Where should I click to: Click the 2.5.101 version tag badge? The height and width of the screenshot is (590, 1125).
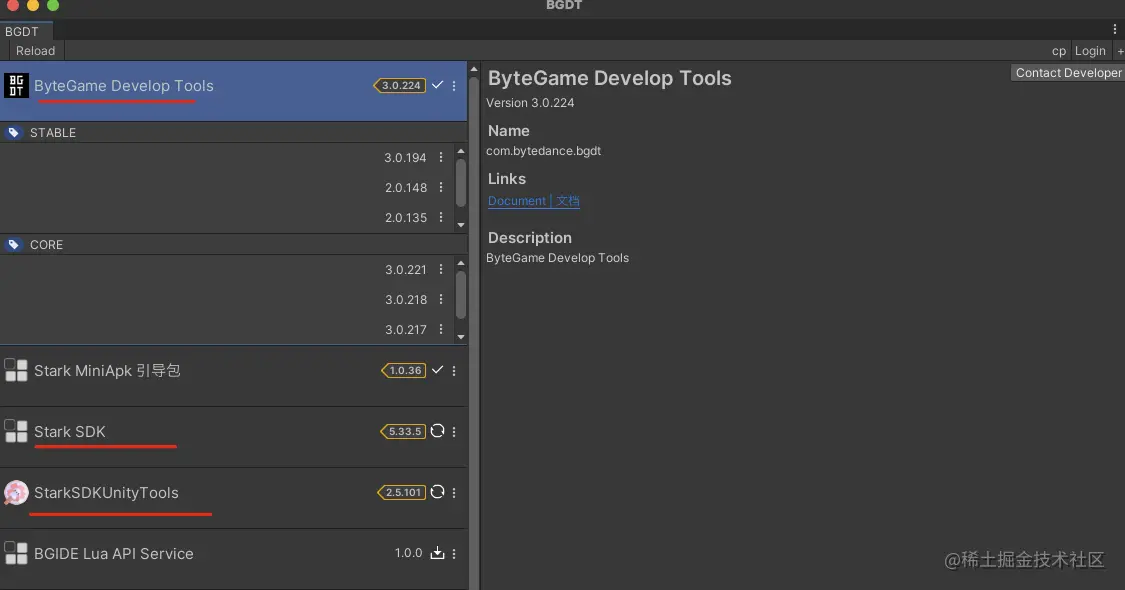tap(402, 492)
